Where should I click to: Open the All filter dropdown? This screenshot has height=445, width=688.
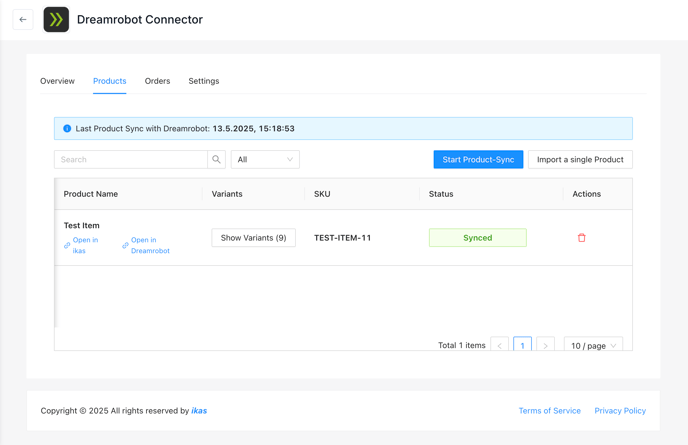pos(265,159)
